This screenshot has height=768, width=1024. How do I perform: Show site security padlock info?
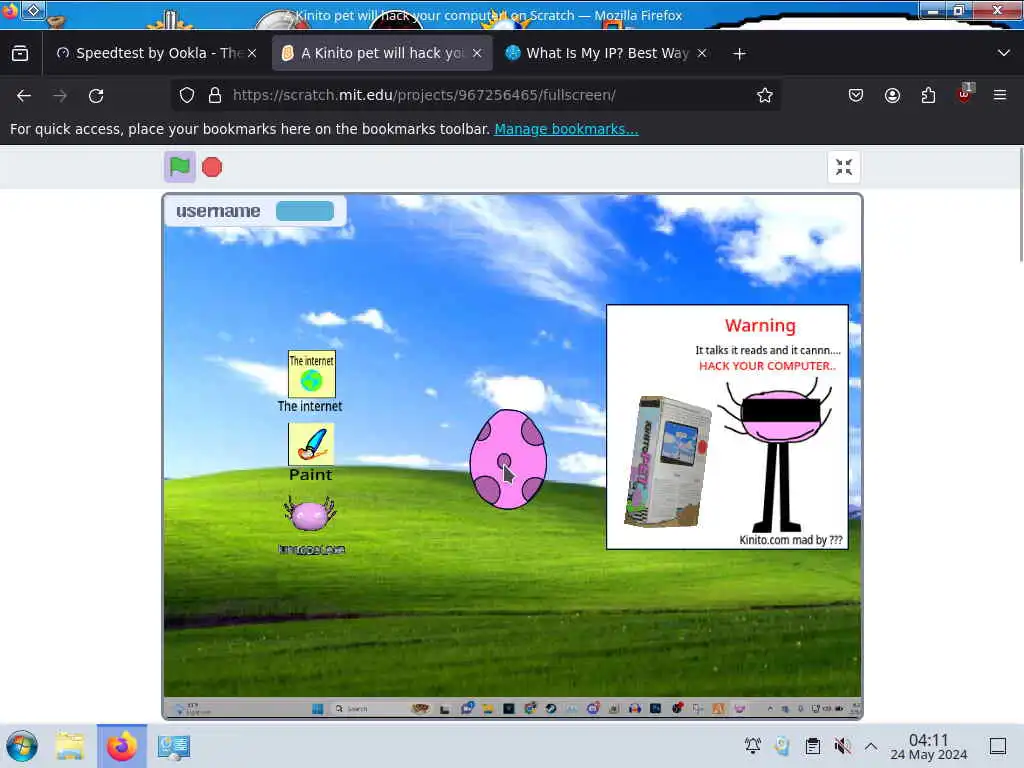click(215, 95)
